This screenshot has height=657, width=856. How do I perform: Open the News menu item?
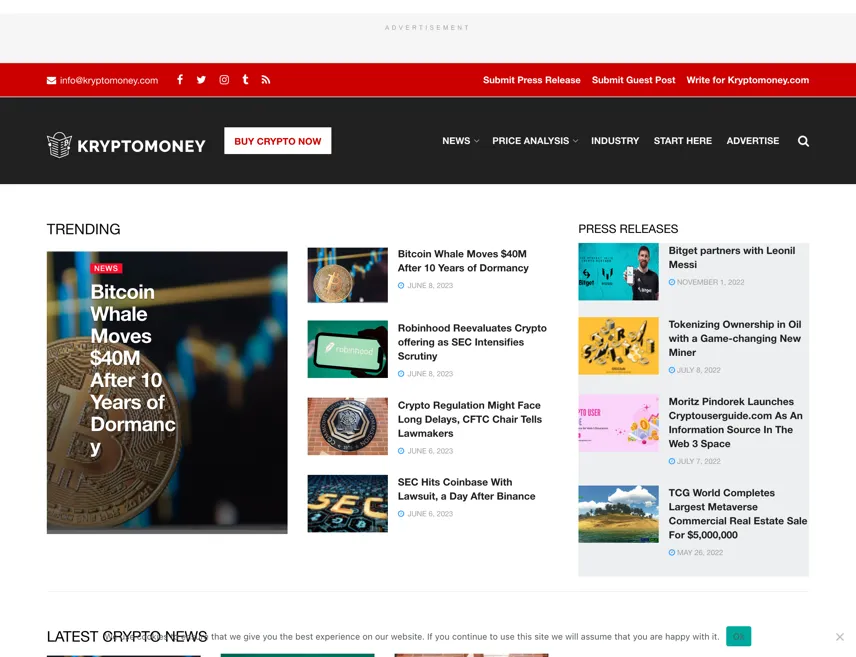pyautogui.click(x=456, y=141)
